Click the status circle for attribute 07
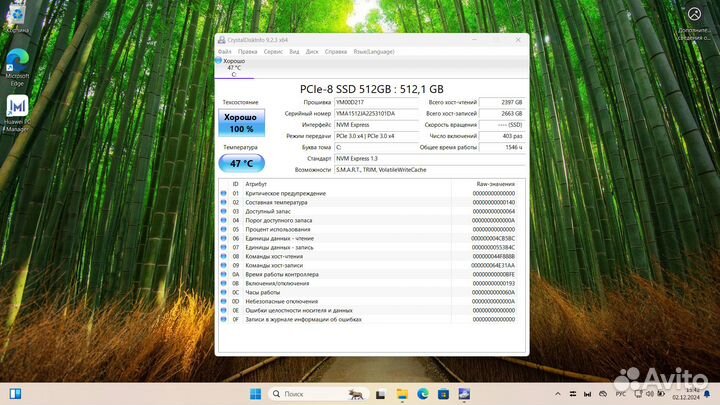 coord(224,247)
